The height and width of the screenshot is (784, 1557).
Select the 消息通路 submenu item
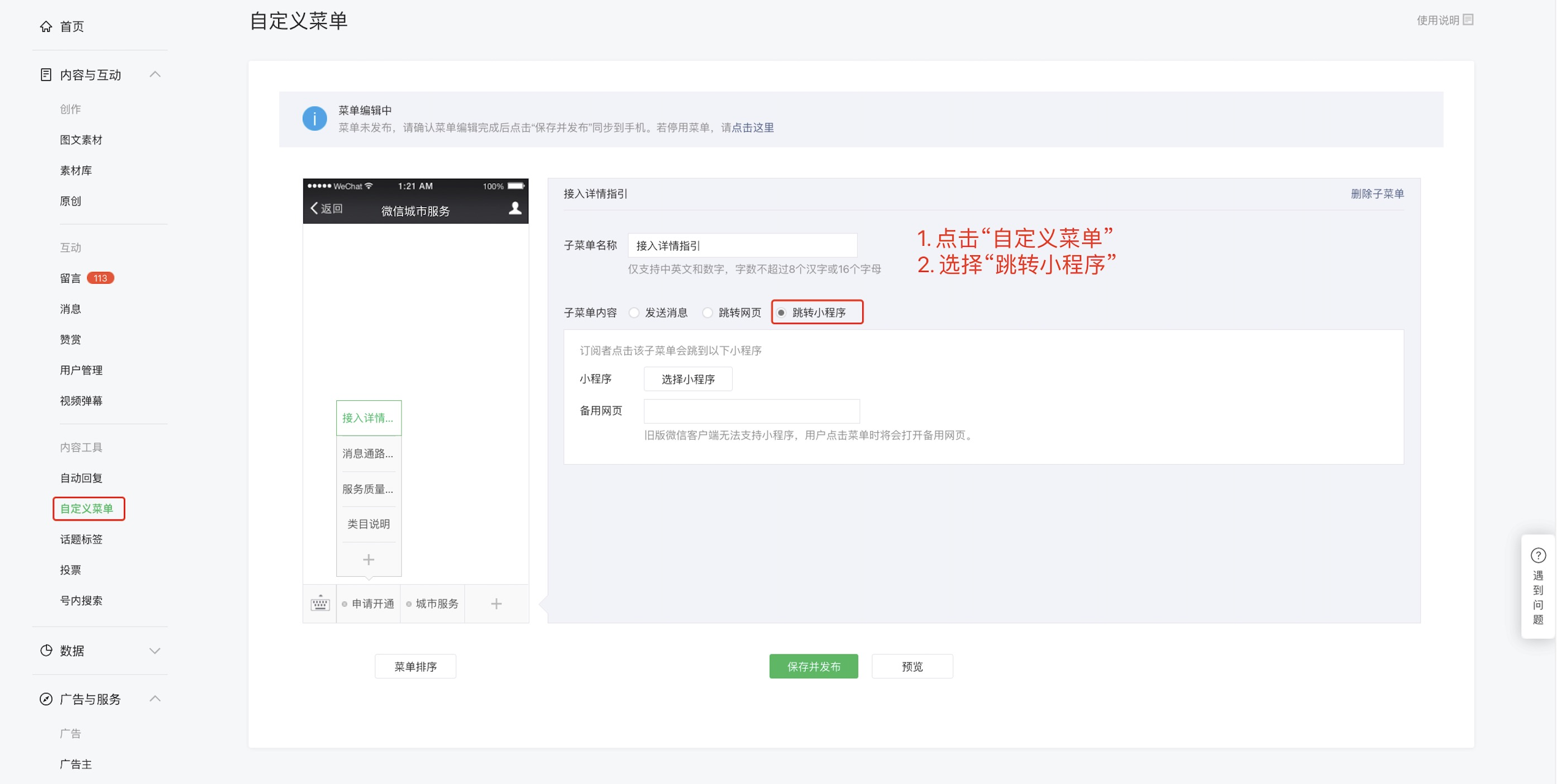pos(368,453)
